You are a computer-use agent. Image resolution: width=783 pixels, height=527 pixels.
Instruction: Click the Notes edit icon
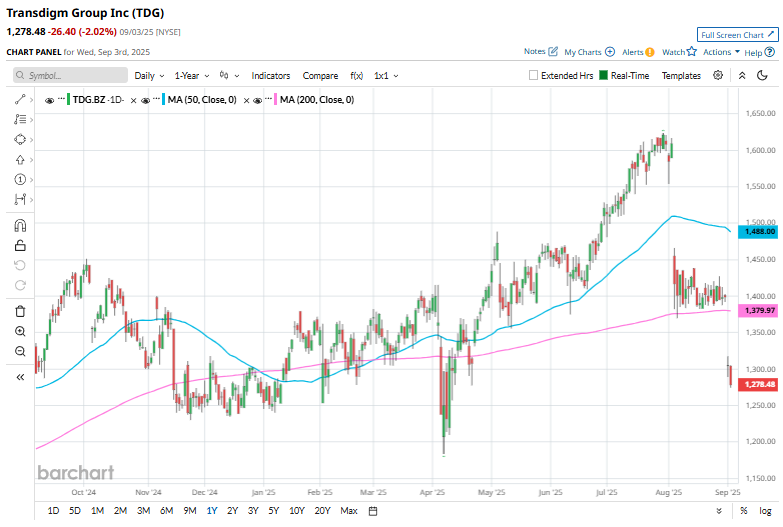point(553,51)
